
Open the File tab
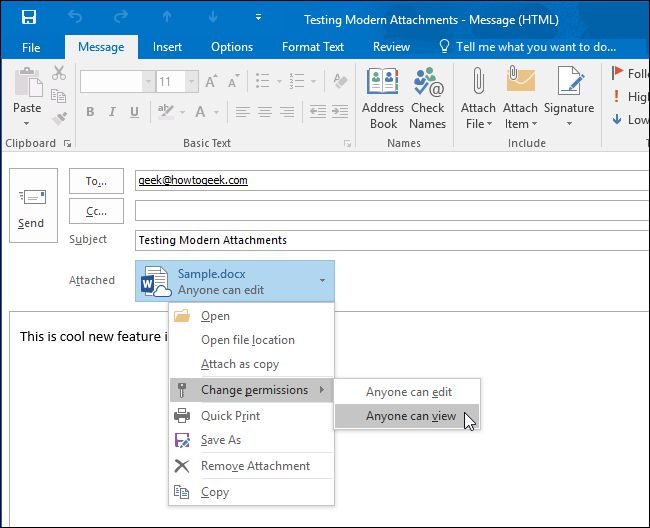[x=31, y=47]
